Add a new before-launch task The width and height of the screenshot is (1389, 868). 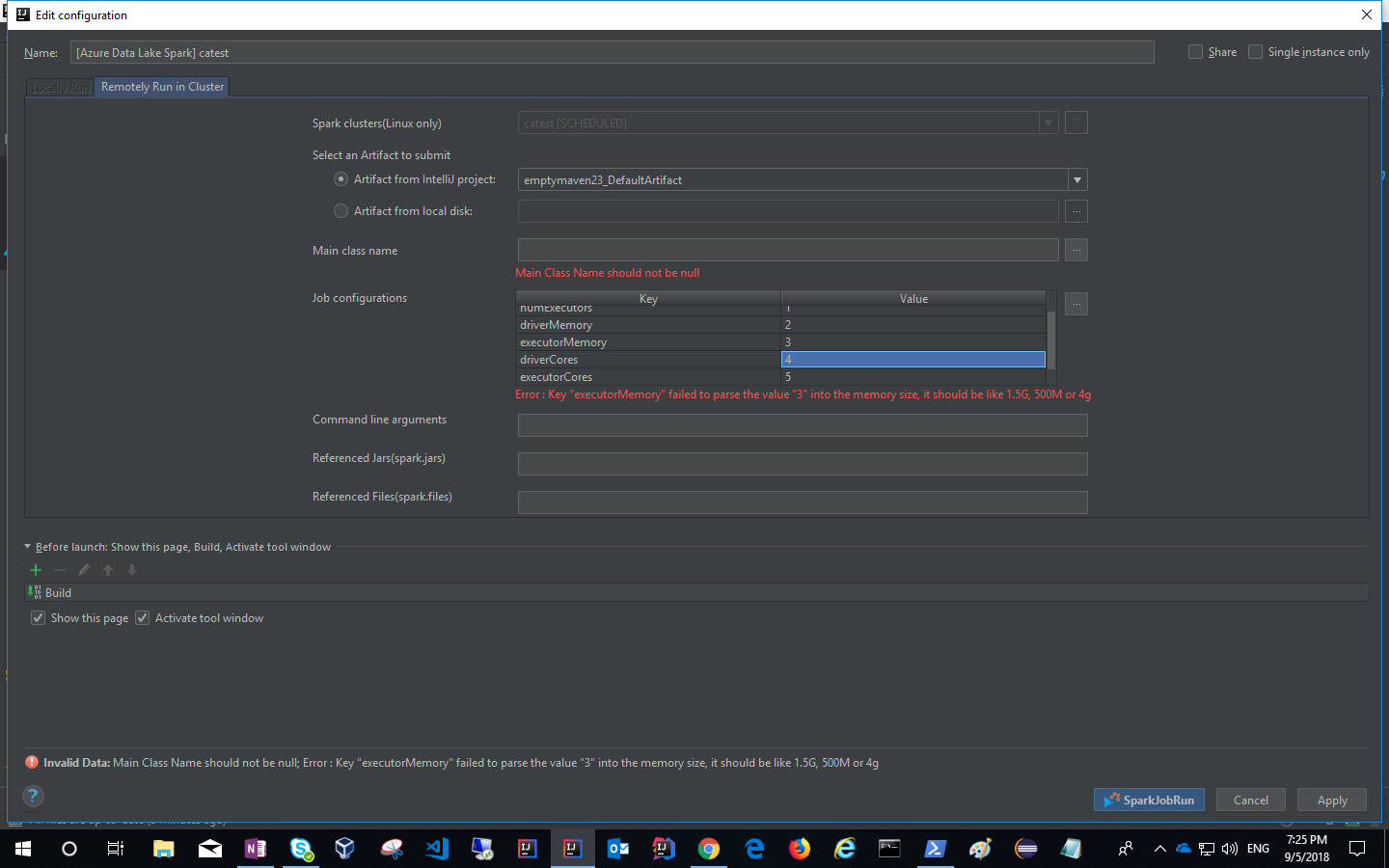[x=36, y=570]
